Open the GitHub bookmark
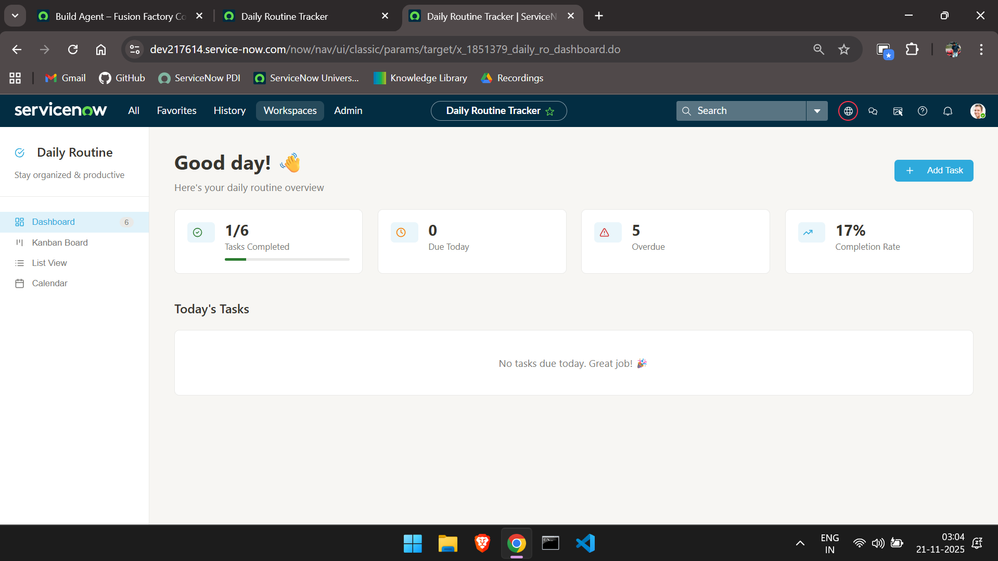Viewport: 998px width, 561px height. point(122,78)
